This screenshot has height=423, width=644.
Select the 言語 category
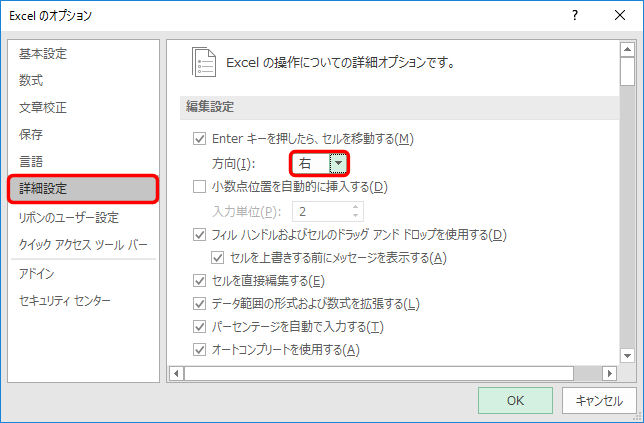[31, 161]
